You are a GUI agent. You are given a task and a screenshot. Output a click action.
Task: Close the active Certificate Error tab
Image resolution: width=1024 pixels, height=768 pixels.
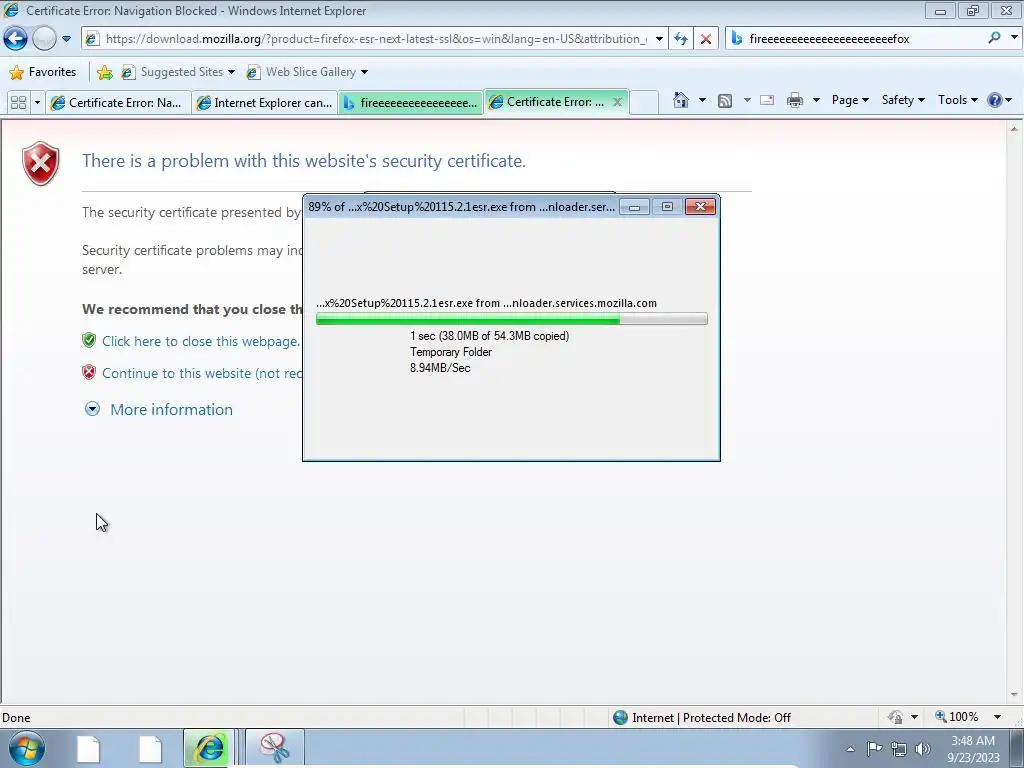click(617, 102)
